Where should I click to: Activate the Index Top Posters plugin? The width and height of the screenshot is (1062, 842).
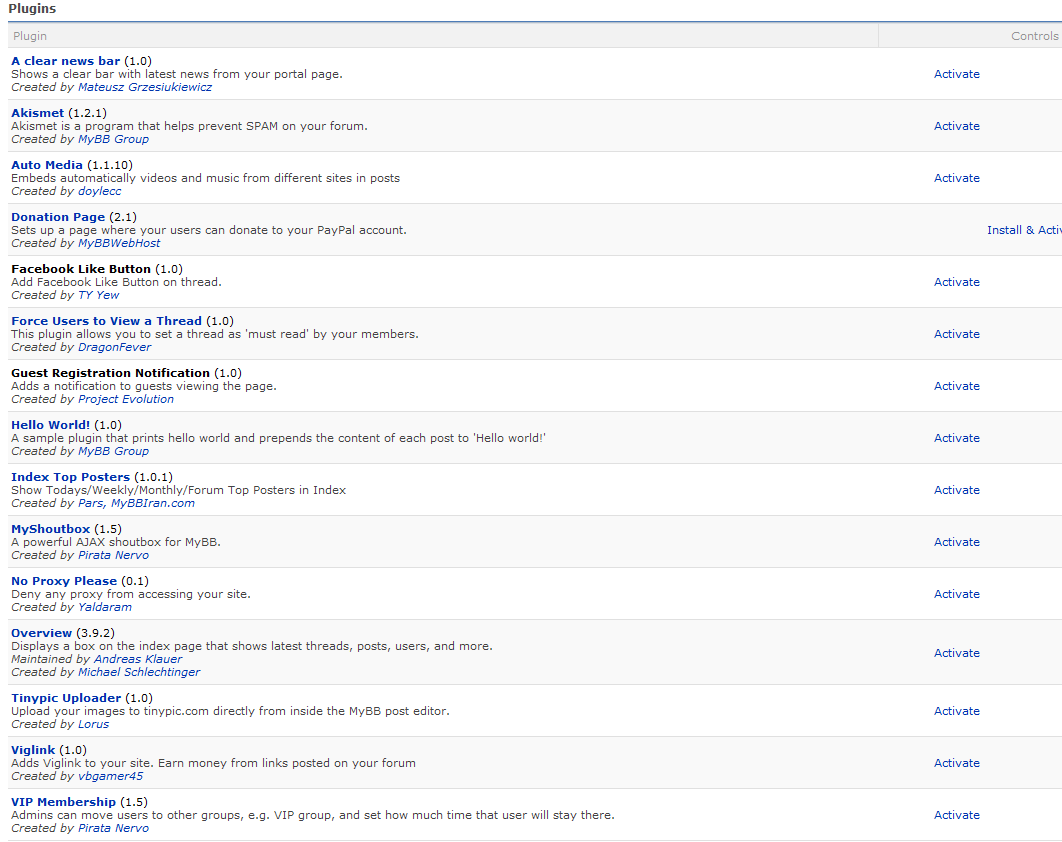pyautogui.click(x=956, y=490)
